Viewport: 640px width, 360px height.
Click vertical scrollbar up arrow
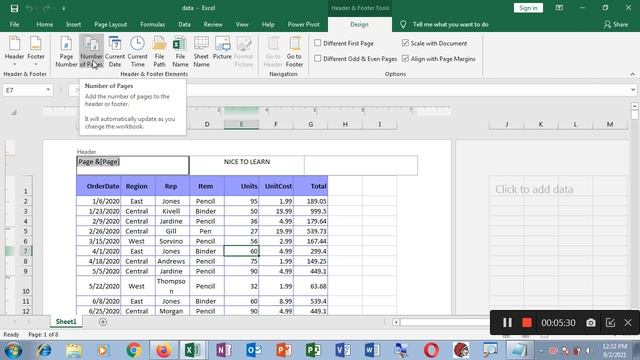(635, 106)
